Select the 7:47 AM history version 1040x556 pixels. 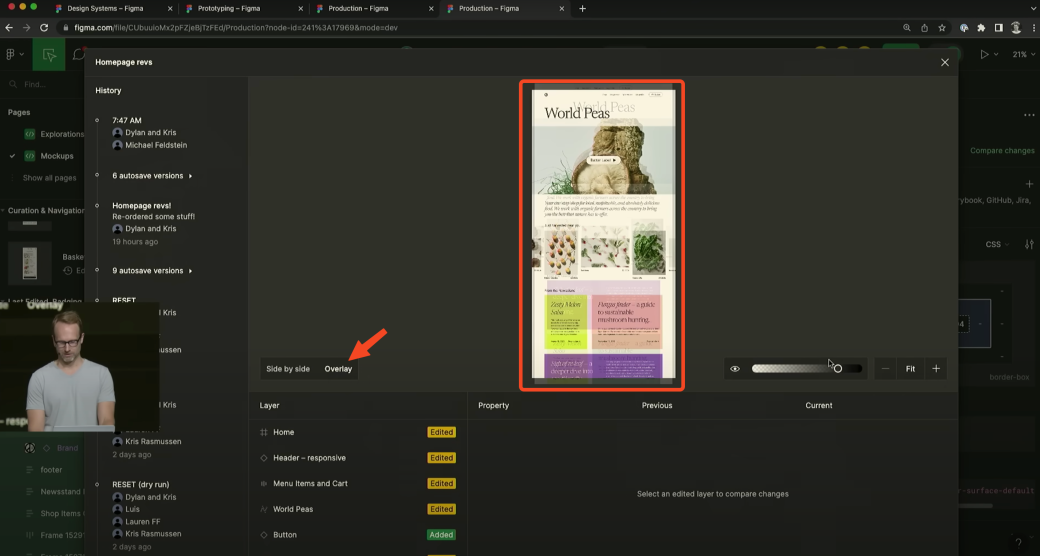coord(127,121)
